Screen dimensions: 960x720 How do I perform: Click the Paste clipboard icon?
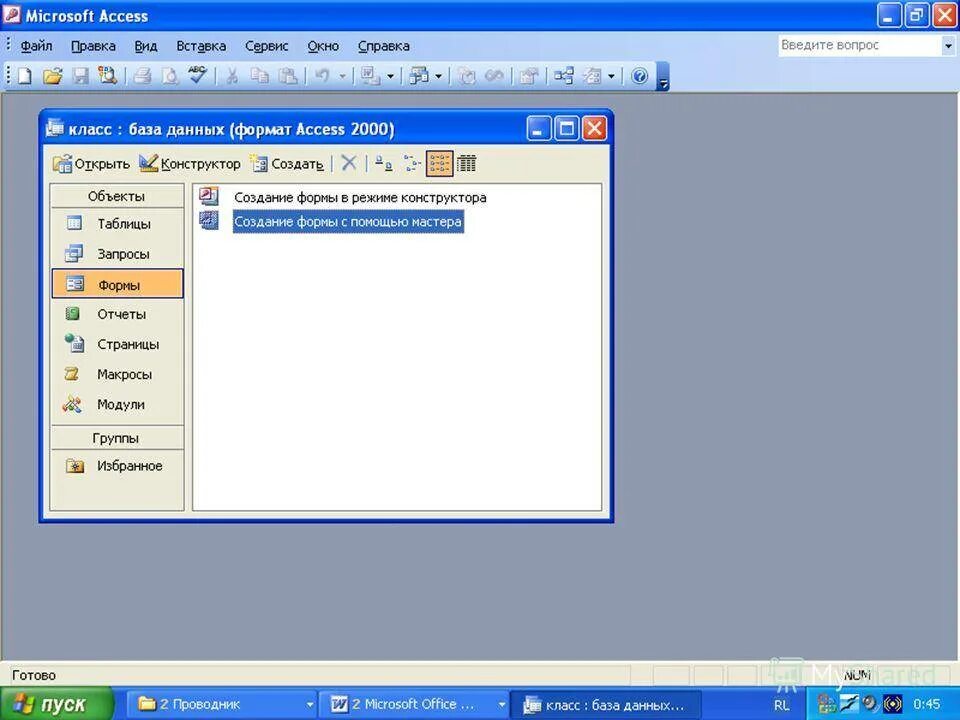coord(288,76)
